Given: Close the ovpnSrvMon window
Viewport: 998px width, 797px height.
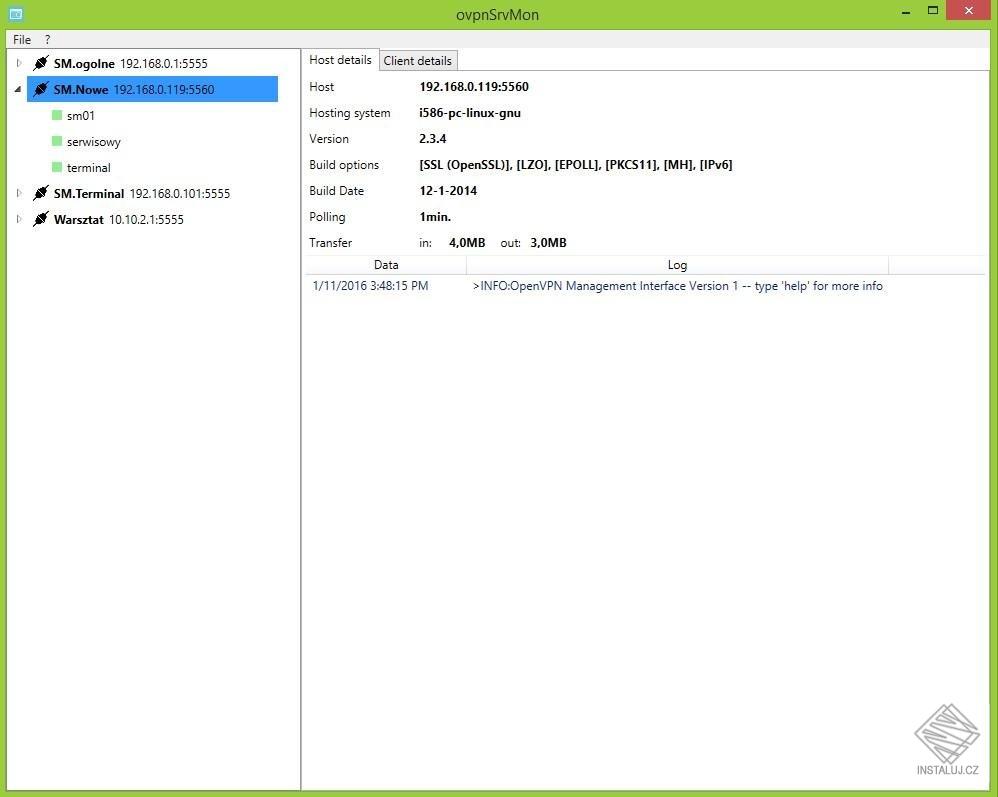Looking at the screenshot, I should [969, 11].
